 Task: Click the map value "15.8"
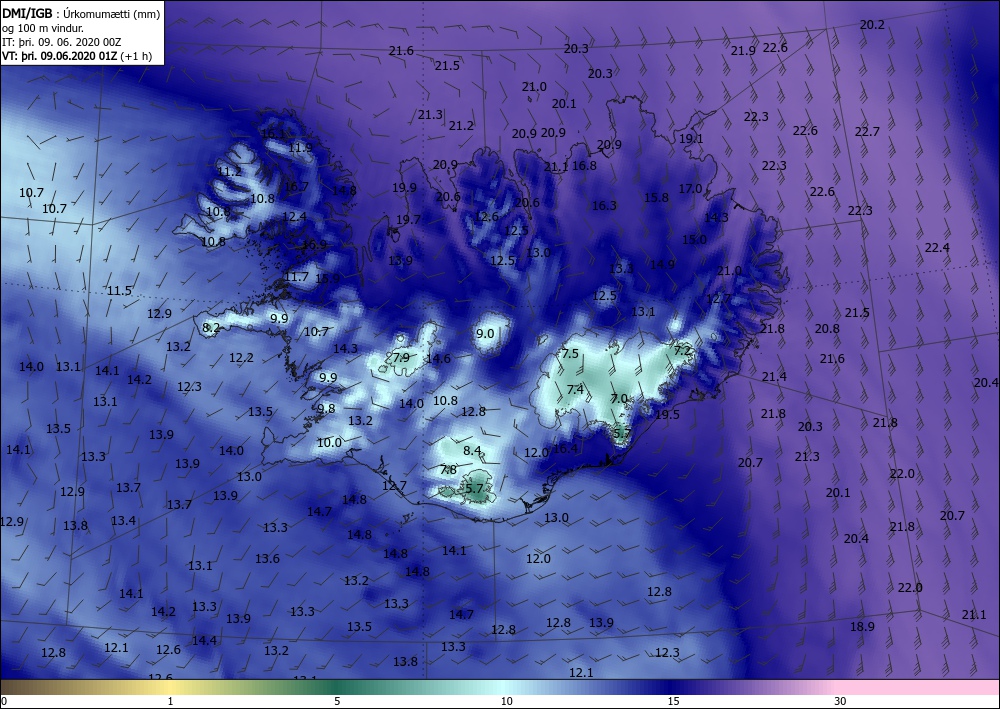click(656, 198)
